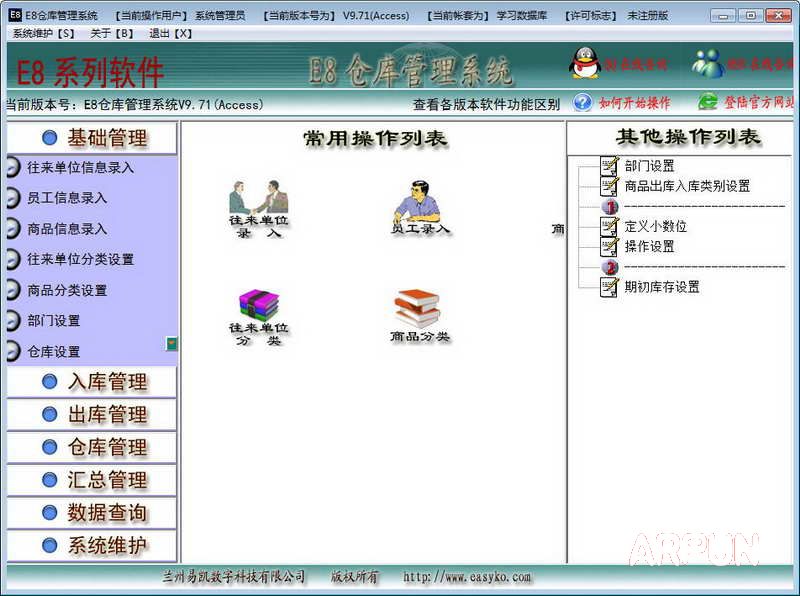Click the notepad icon beside 定义小数位

click(609, 227)
